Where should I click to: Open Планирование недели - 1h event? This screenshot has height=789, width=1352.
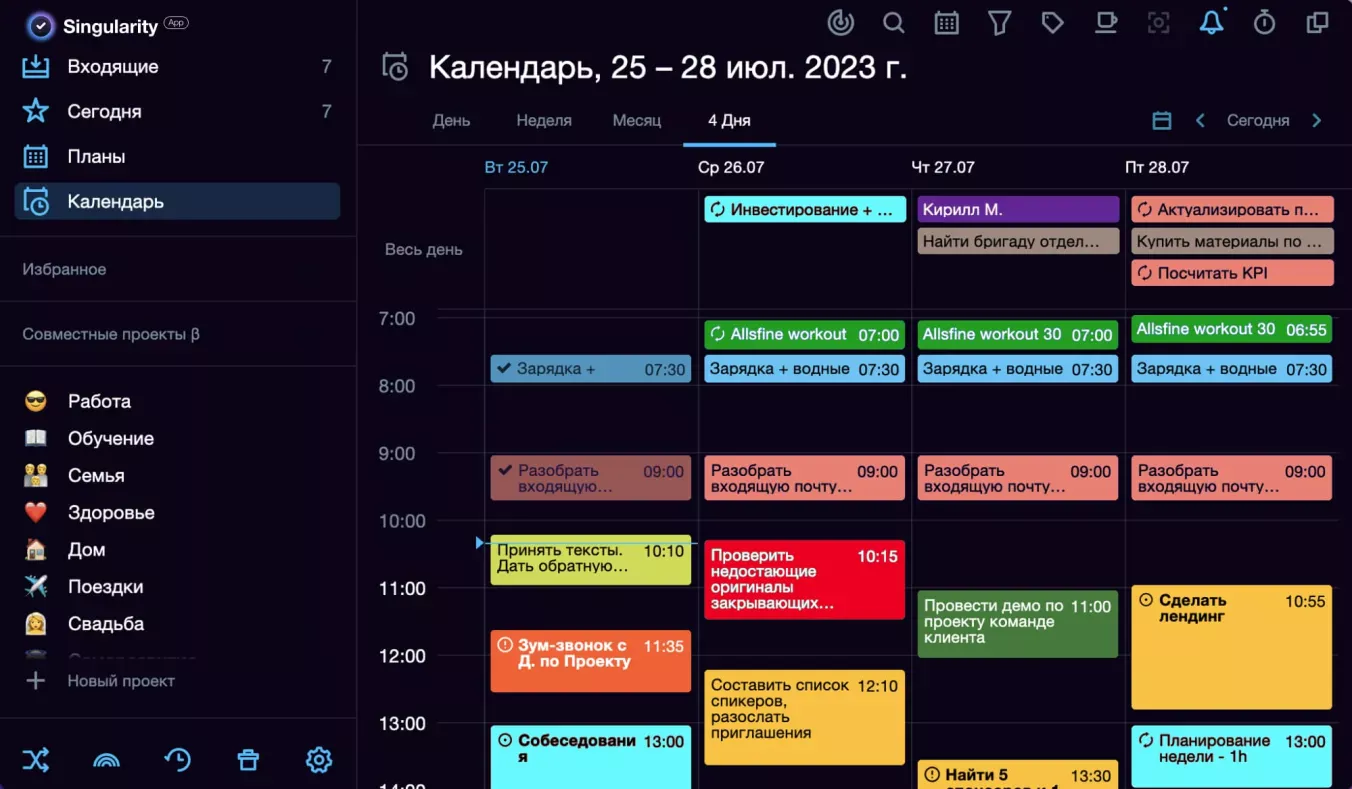[1232, 756]
